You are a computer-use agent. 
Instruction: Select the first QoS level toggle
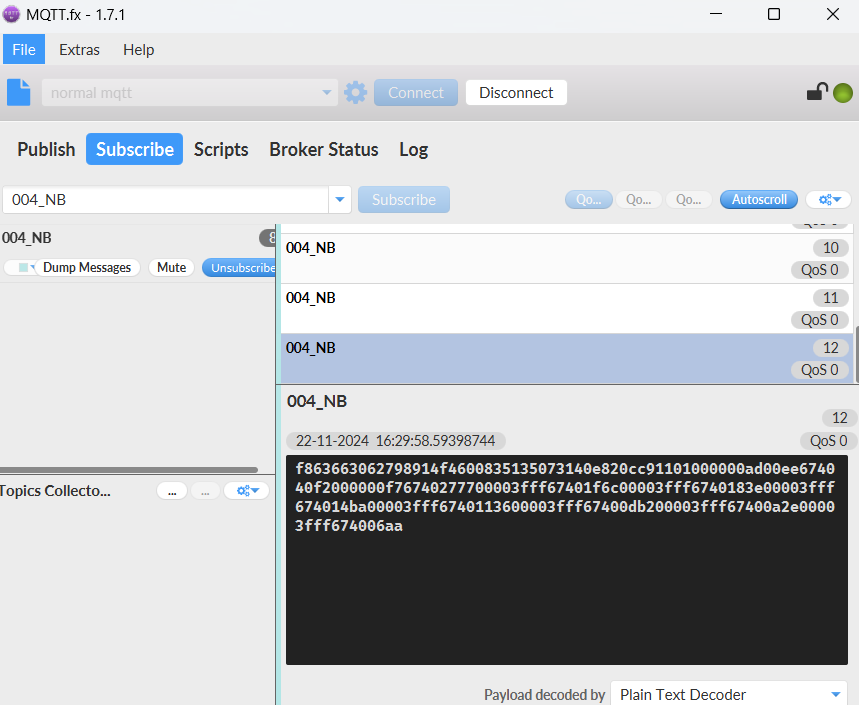point(589,200)
